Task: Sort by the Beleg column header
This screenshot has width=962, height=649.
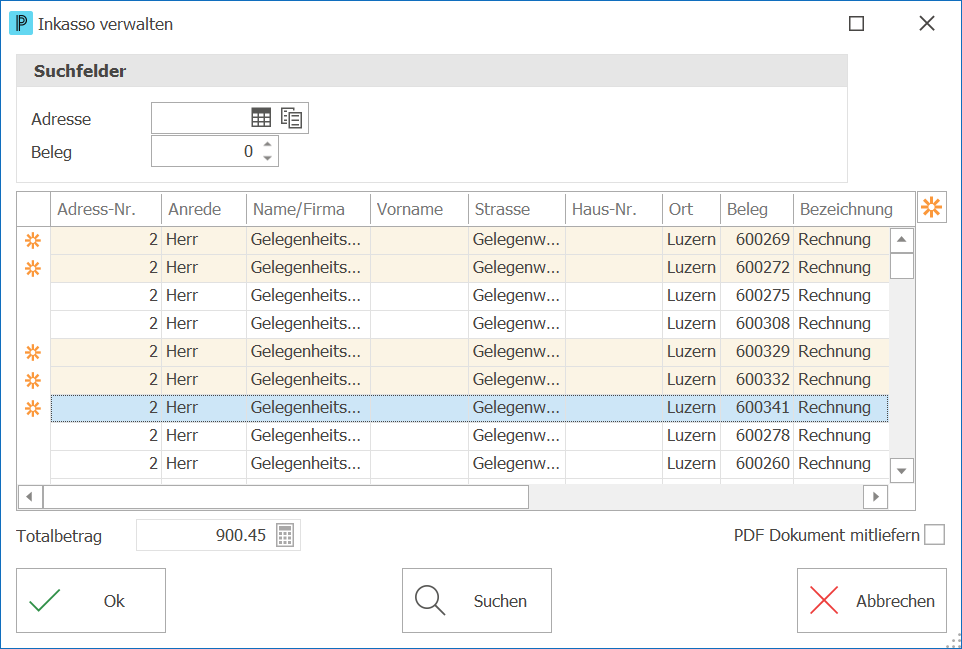Action: 757,209
